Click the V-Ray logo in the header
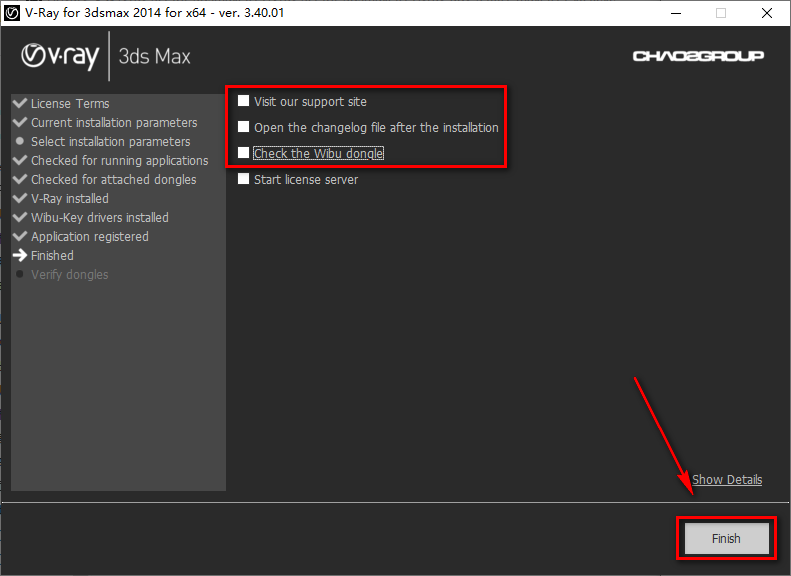This screenshot has width=791, height=576. 60,56
